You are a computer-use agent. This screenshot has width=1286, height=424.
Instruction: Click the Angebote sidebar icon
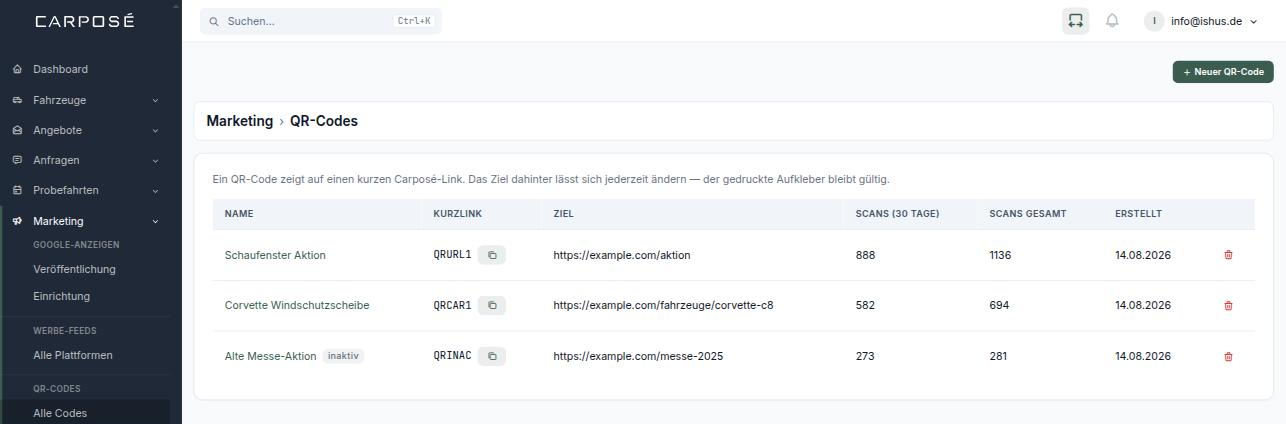tap(17, 130)
